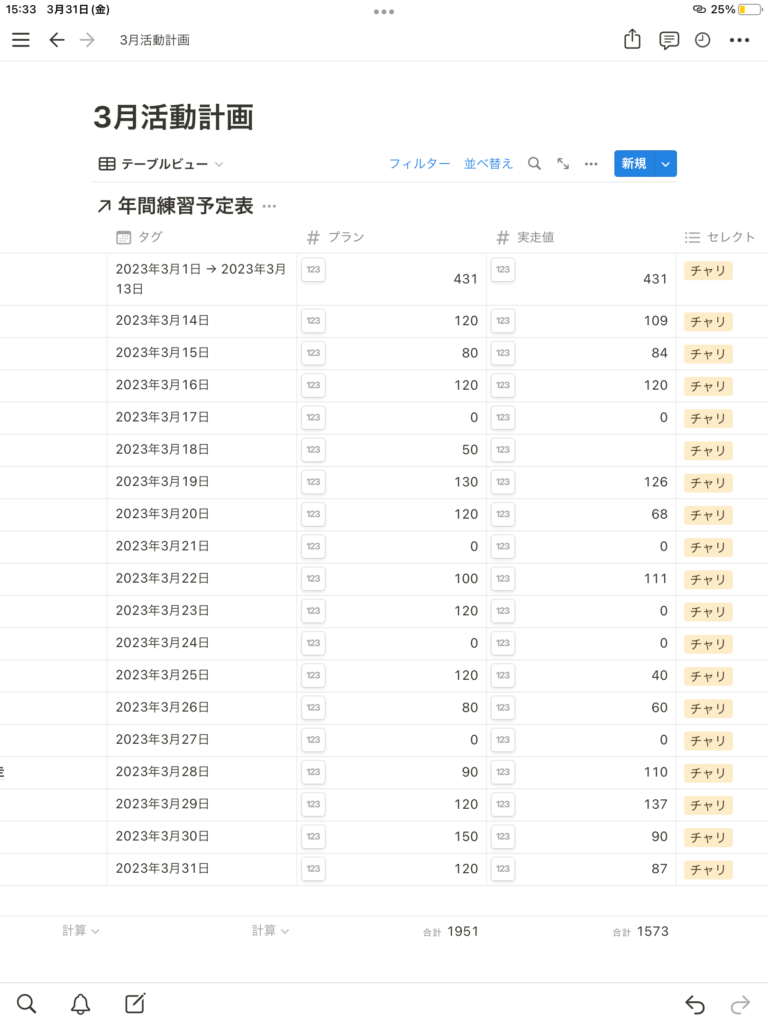The height and width of the screenshot is (1024, 768).
Task: Create a new page with compose icon
Action: pos(135,1004)
